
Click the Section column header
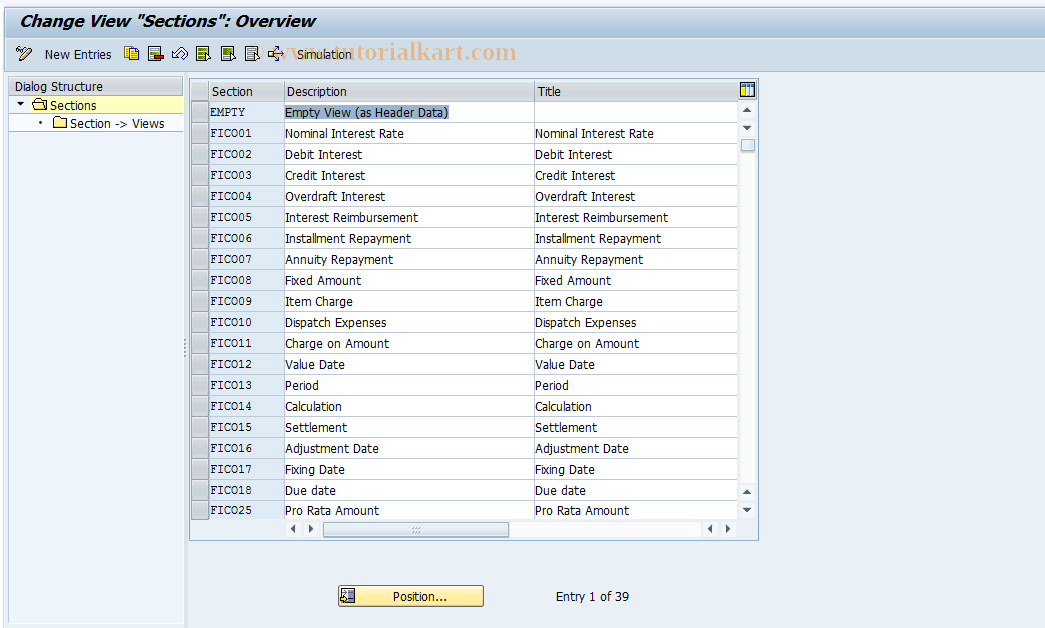click(x=245, y=91)
